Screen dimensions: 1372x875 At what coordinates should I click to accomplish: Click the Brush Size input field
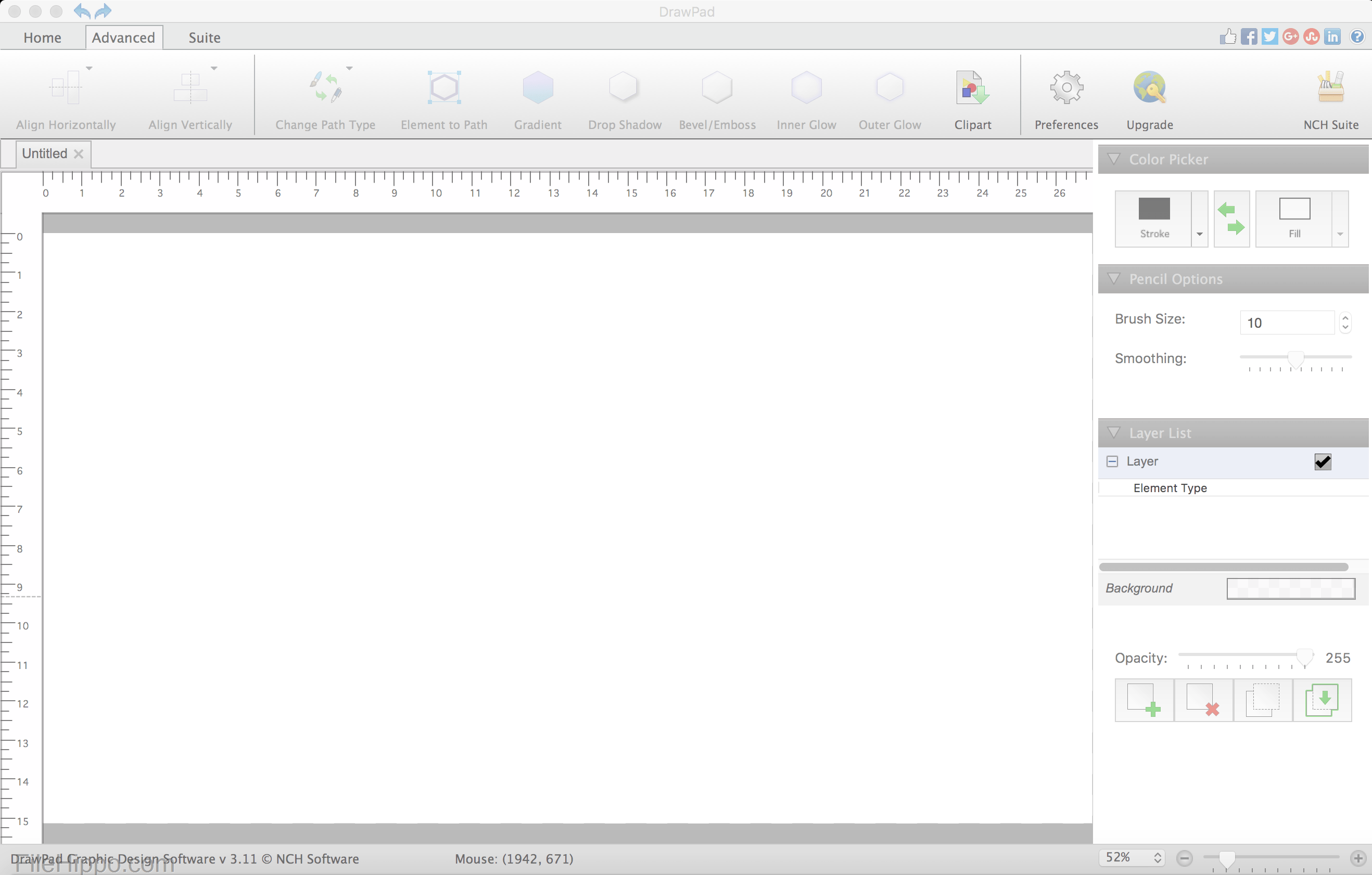[x=1287, y=322]
